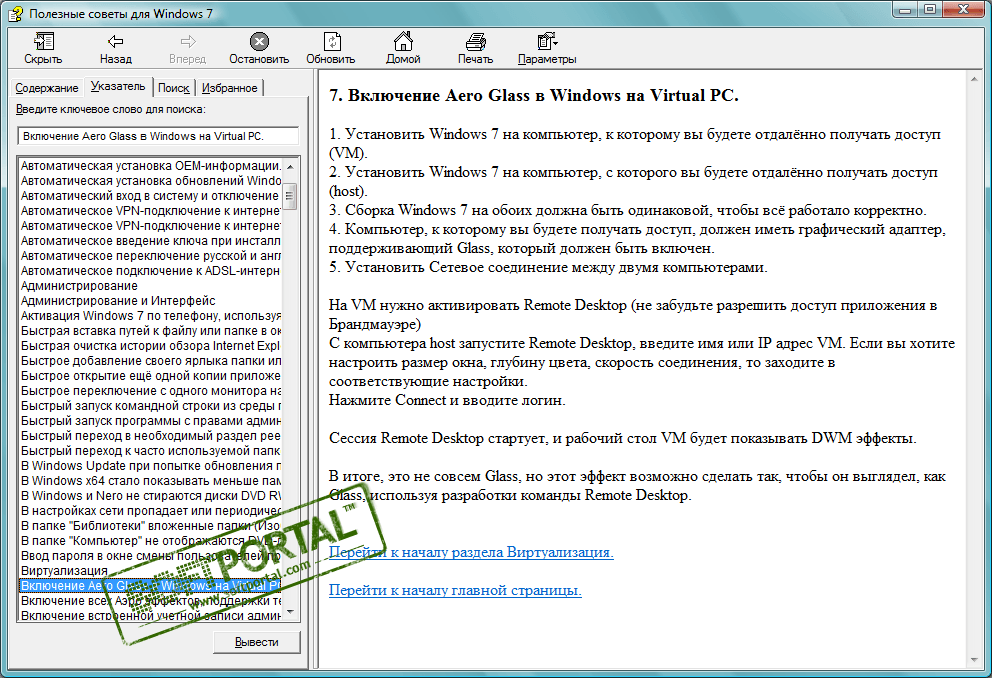Screen dimensions: 992x678
Task: Select 'Быстрый запуск программы с правами' entry
Action: [x=151, y=421]
